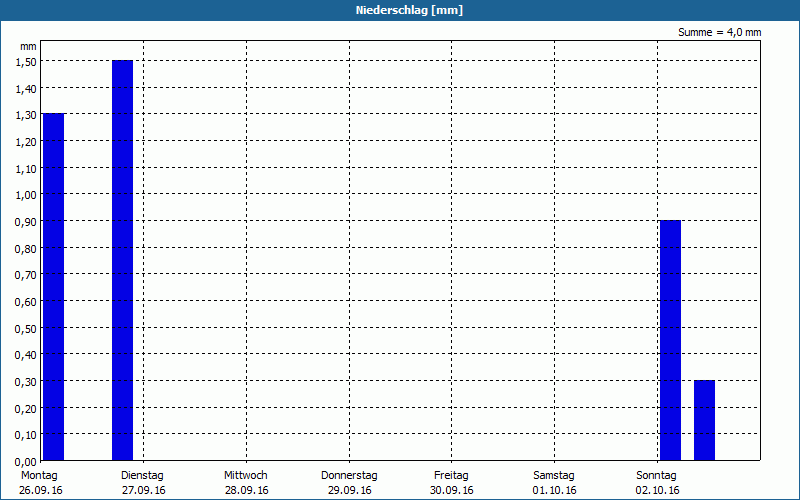Screen dimensions: 800x500
Task: Select the 1,50 mm bar before Dienstag
Action: tap(122, 260)
